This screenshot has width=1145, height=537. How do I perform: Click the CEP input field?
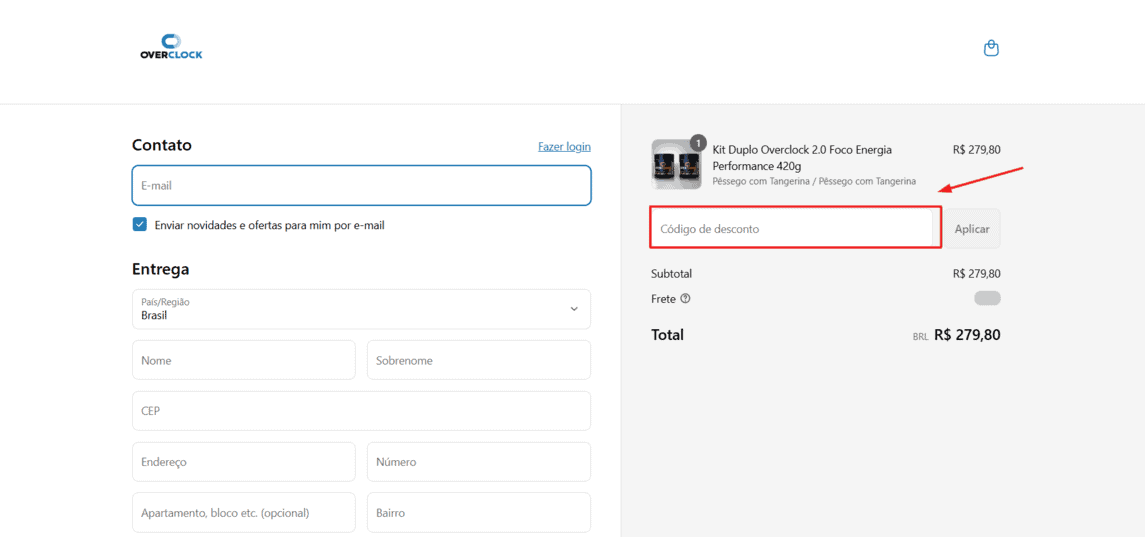point(361,411)
